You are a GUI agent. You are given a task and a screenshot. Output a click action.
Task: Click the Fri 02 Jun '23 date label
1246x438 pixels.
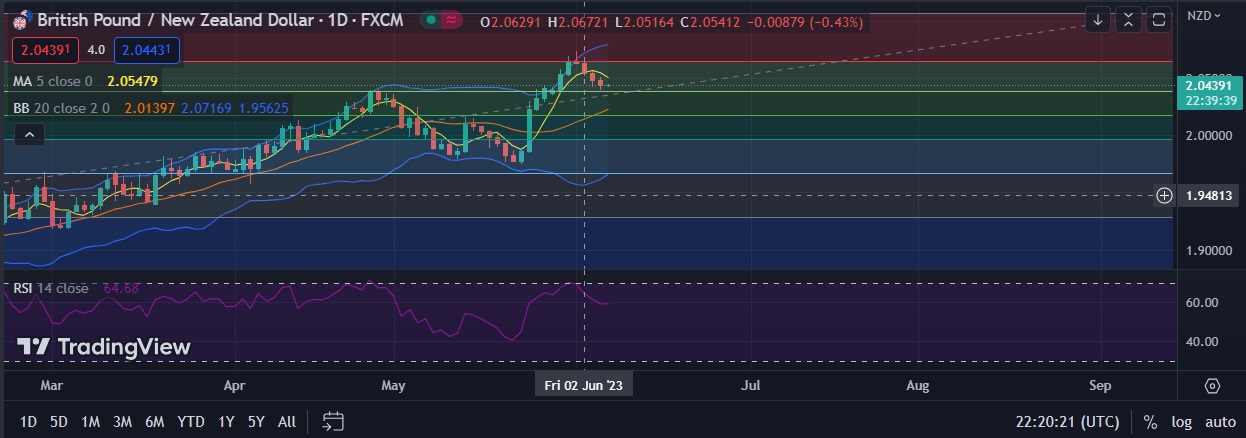(584, 384)
